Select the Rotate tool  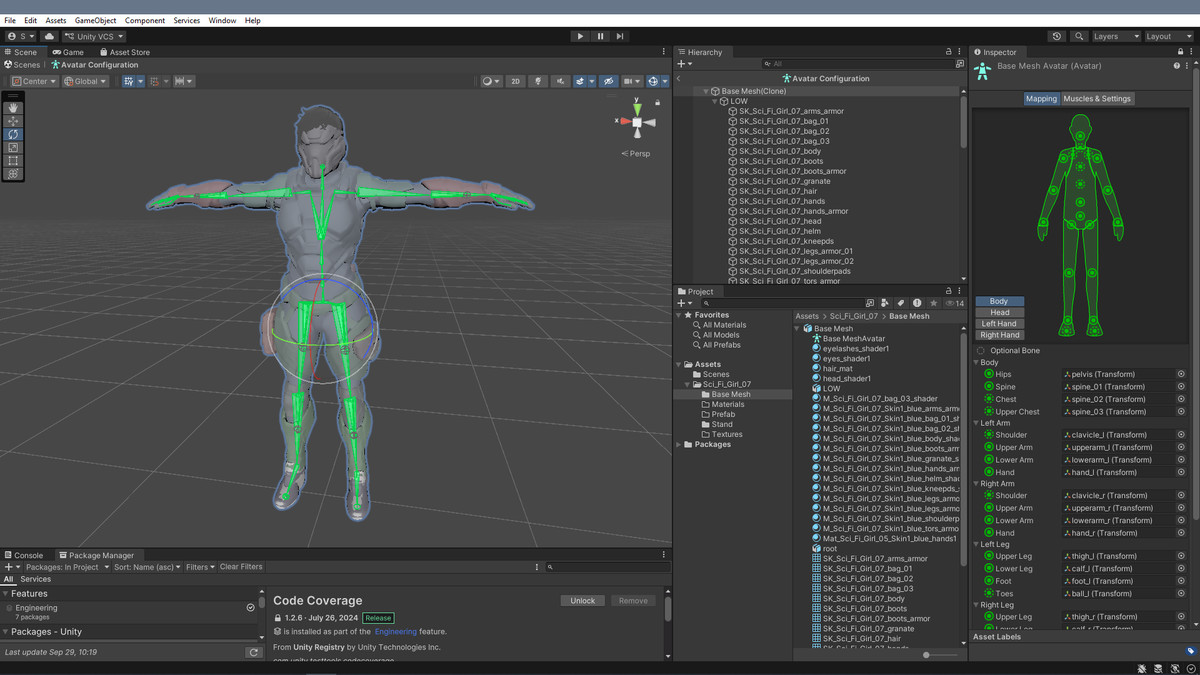(13, 134)
